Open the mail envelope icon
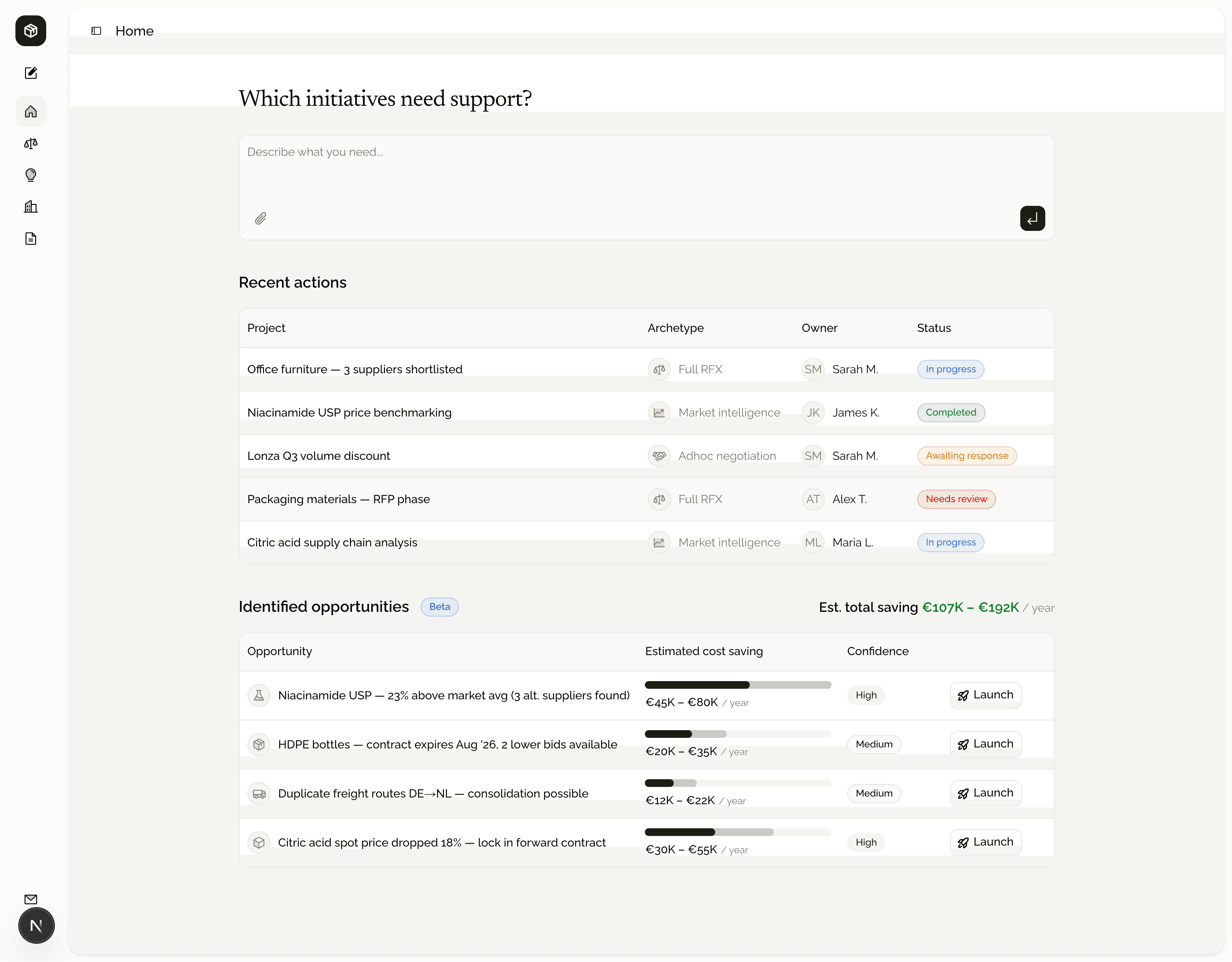The image size is (1232, 962). click(30, 899)
